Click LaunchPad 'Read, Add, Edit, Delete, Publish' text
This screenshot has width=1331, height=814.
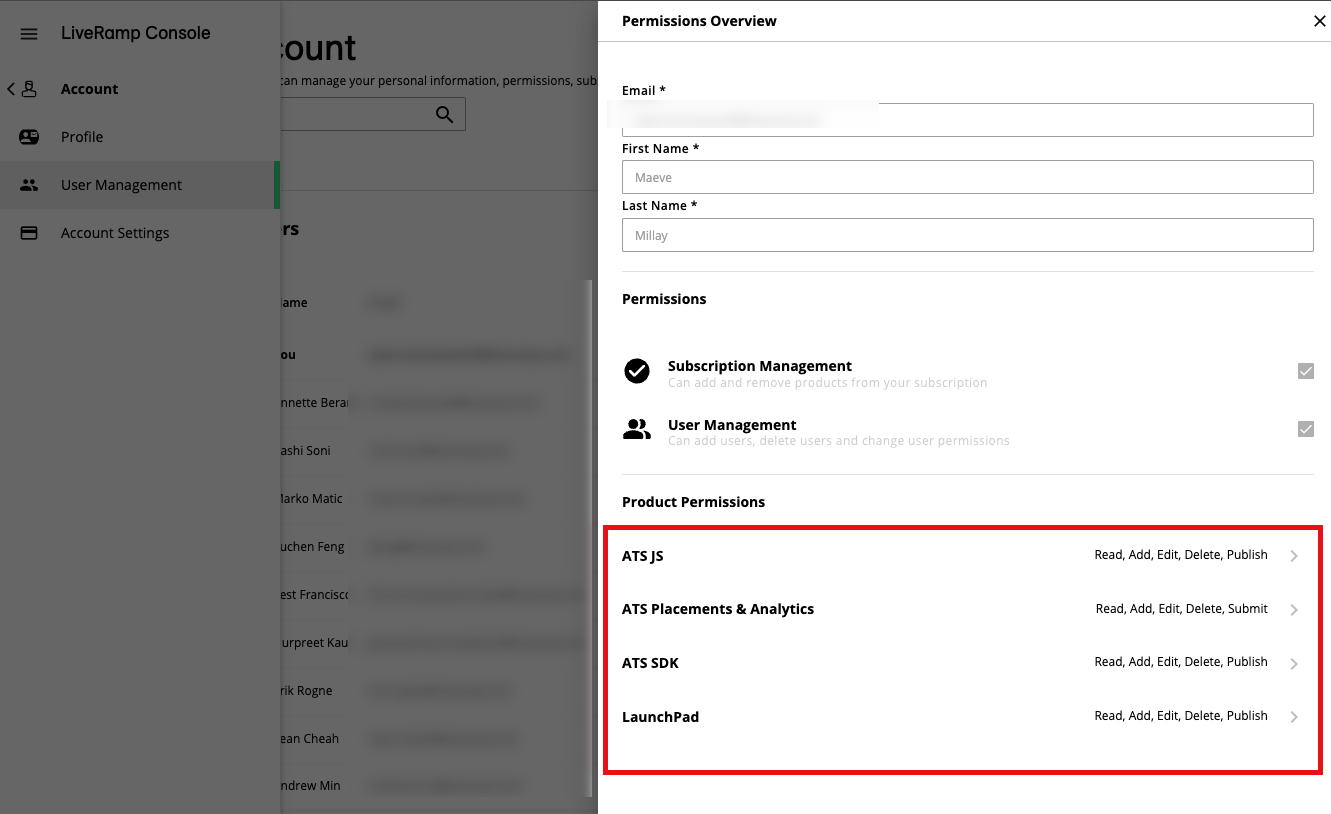pos(1181,716)
